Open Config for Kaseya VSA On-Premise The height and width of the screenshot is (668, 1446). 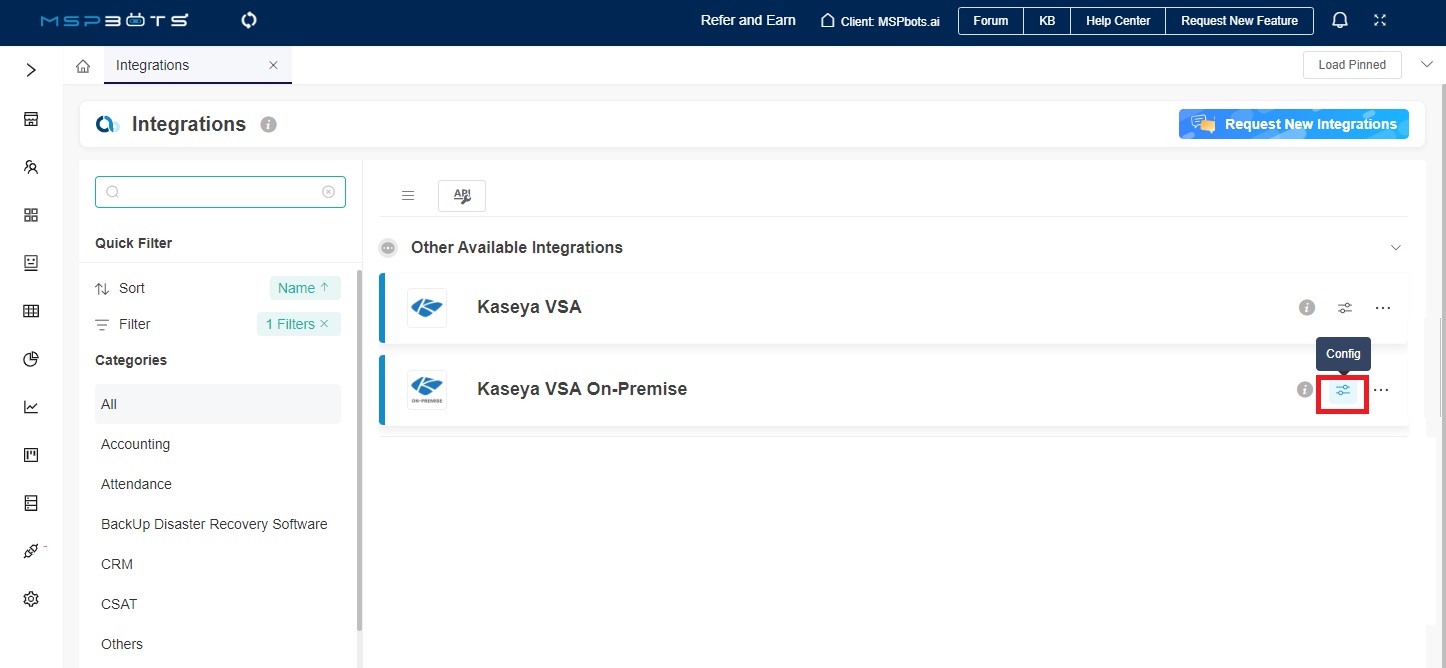[x=1343, y=390]
